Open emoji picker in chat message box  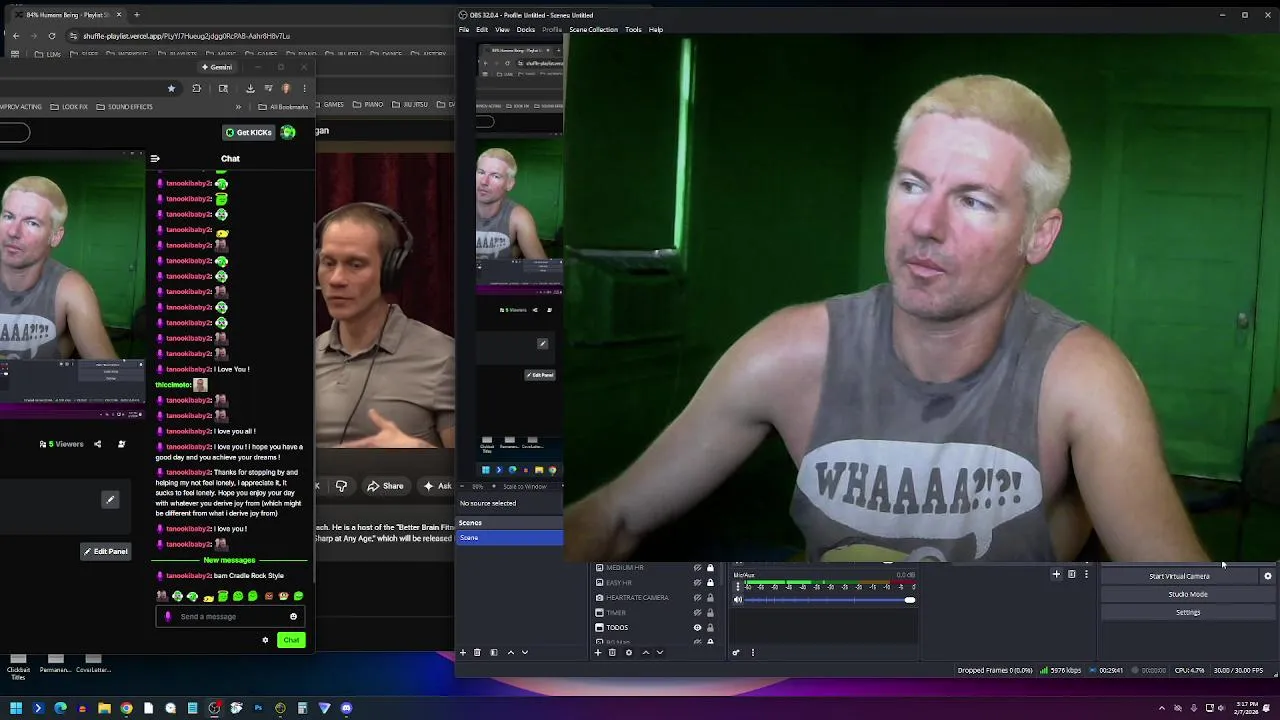click(293, 616)
